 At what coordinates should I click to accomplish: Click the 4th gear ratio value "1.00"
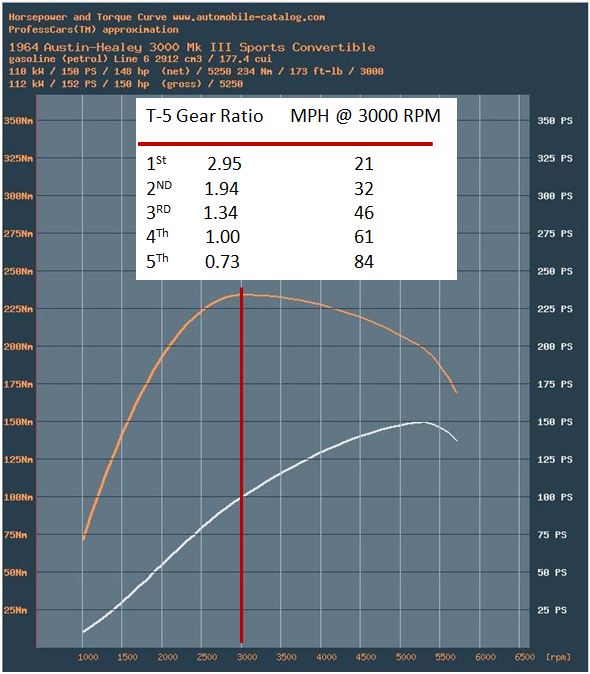pyautogui.click(x=222, y=237)
